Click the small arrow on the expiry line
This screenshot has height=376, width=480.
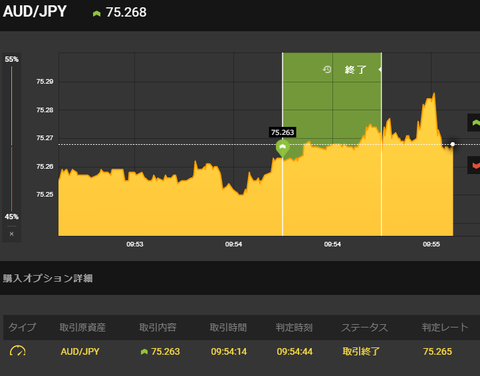[380, 69]
